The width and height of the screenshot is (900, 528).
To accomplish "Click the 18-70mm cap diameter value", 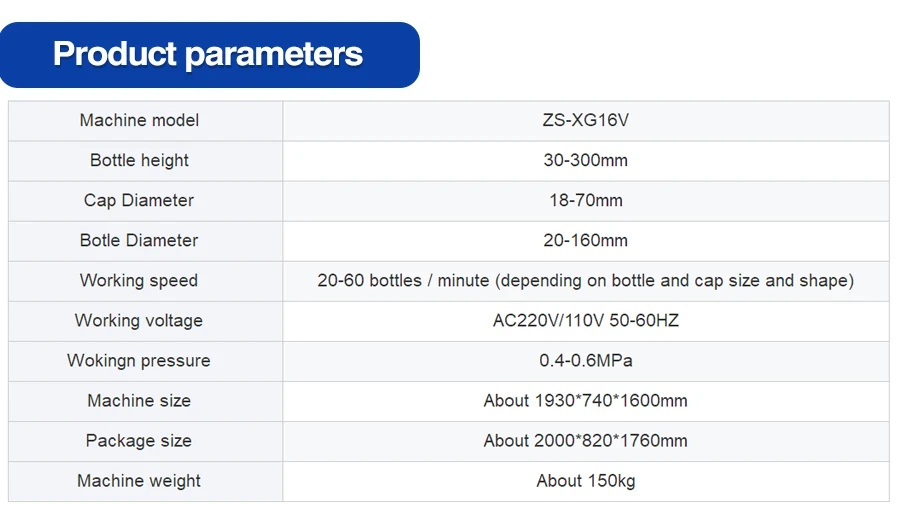I will pos(585,201).
